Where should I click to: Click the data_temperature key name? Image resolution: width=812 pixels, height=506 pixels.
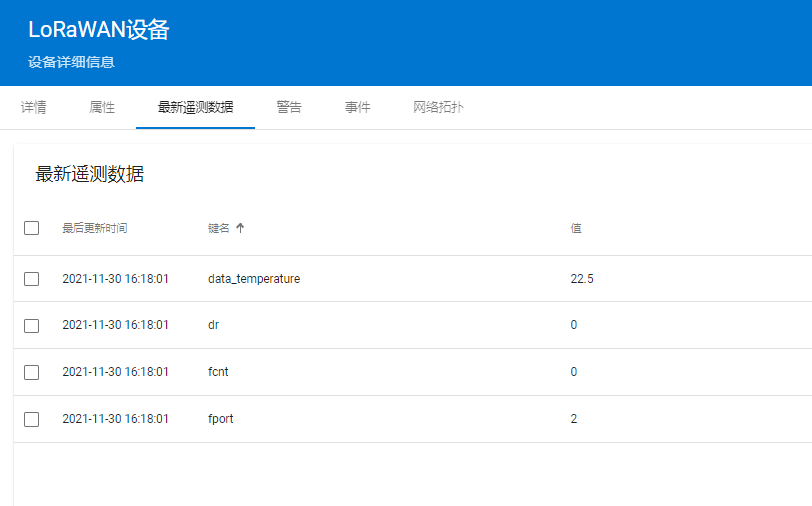point(254,279)
